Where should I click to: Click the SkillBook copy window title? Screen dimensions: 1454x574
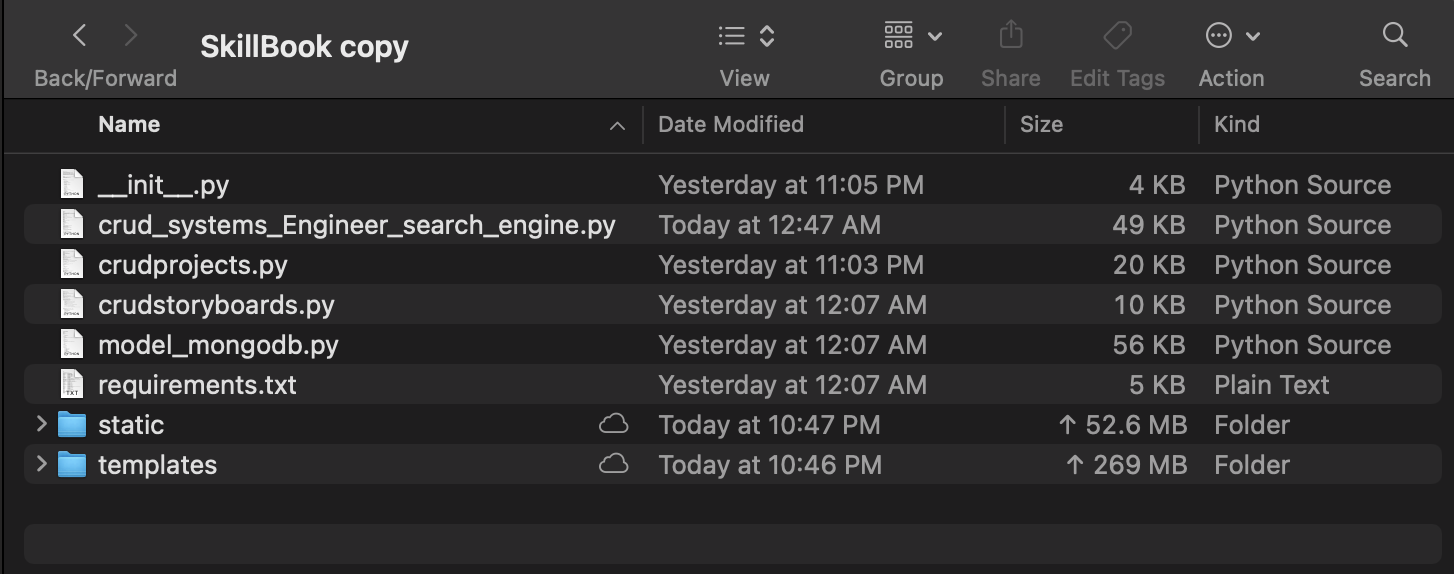tap(304, 47)
